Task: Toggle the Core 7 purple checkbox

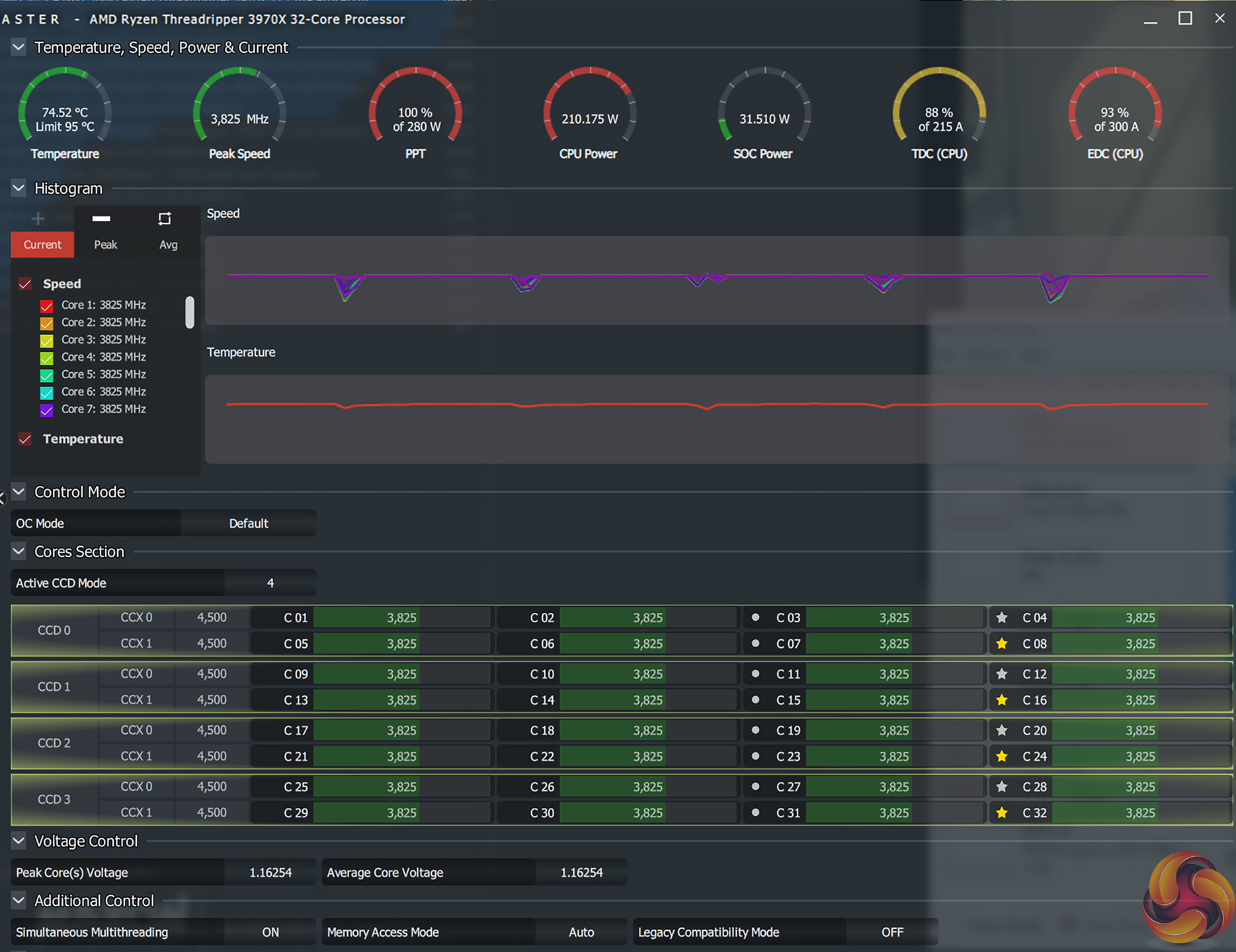Action: pyautogui.click(x=46, y=410)
